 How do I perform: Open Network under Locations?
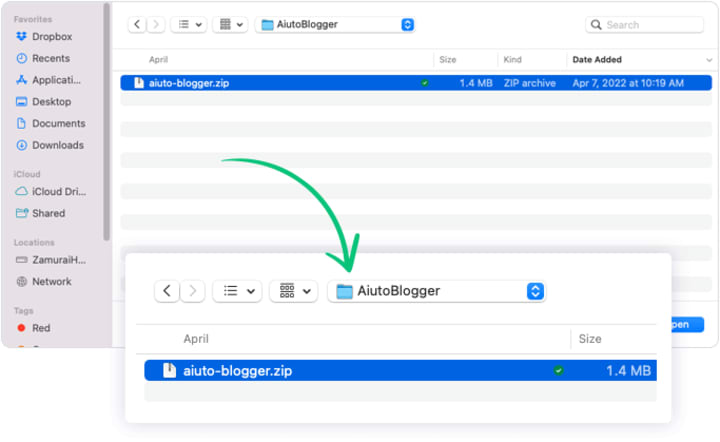click(x=44, y=281)
